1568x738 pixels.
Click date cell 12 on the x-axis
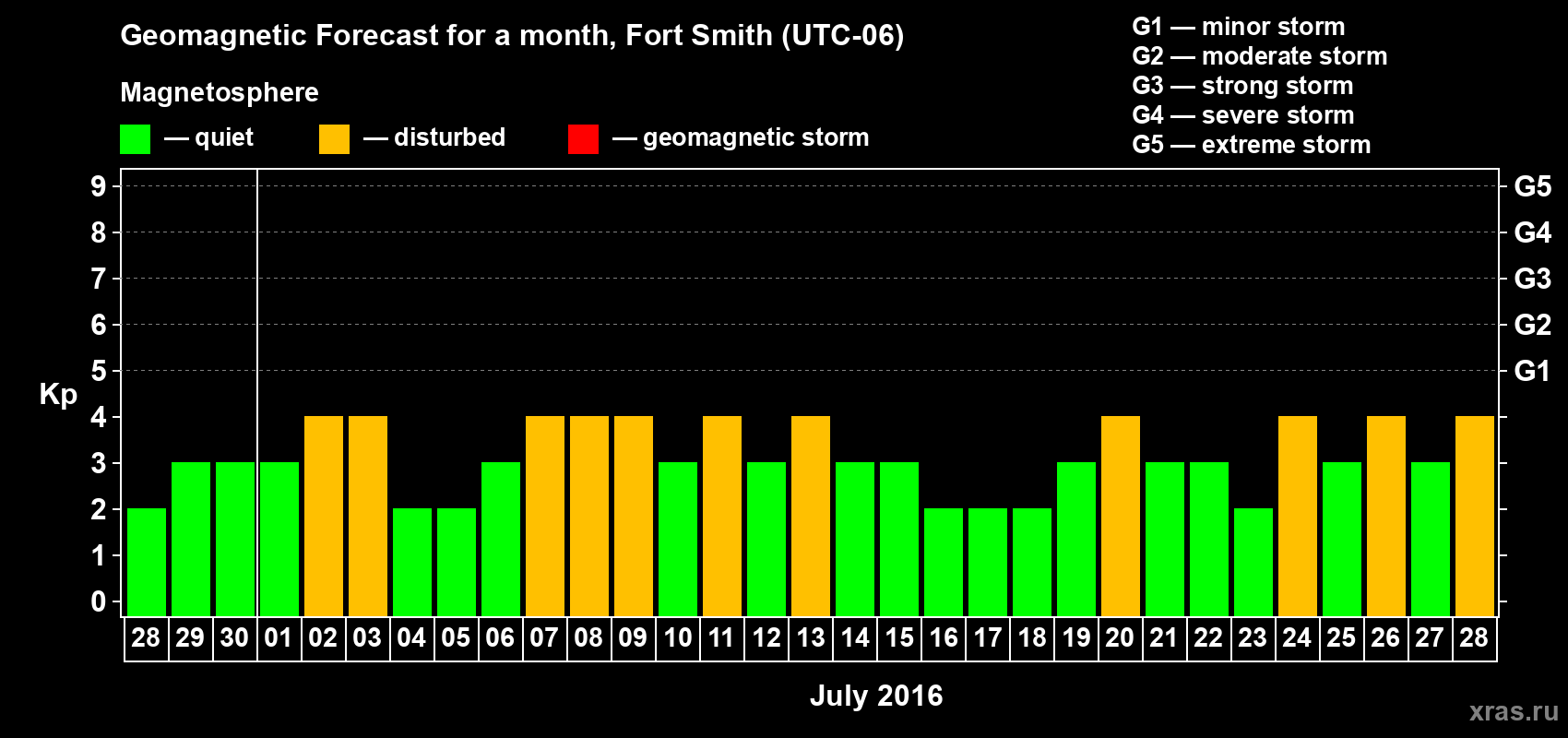[766, 638]
